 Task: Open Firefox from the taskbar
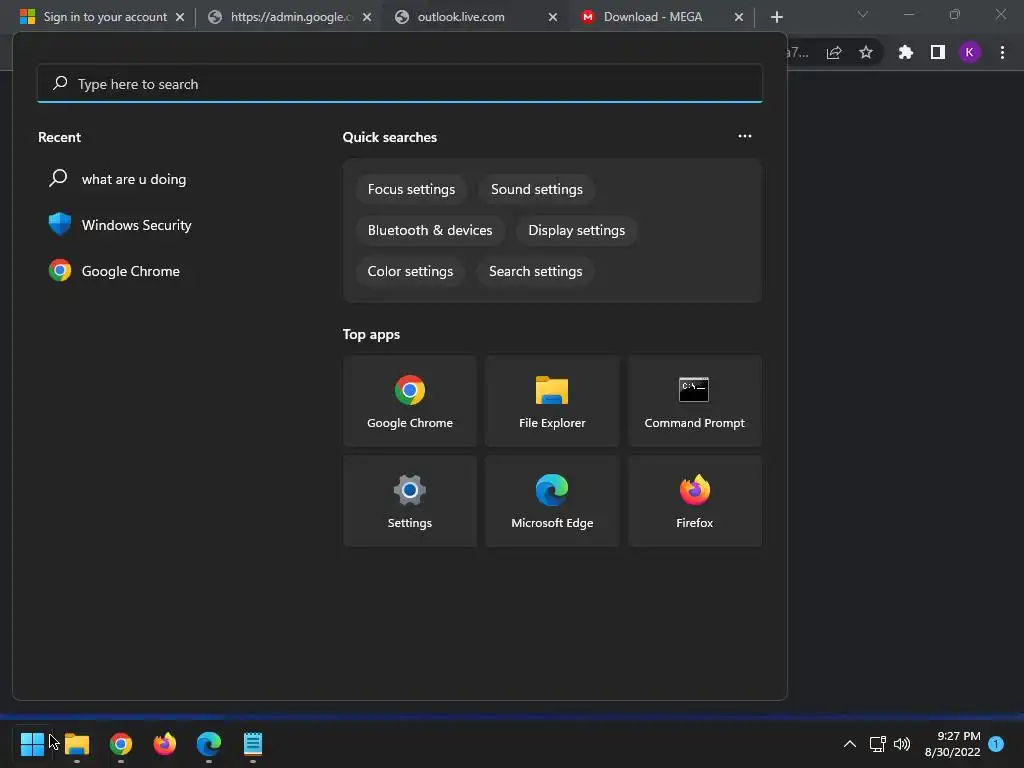(165, 743)
